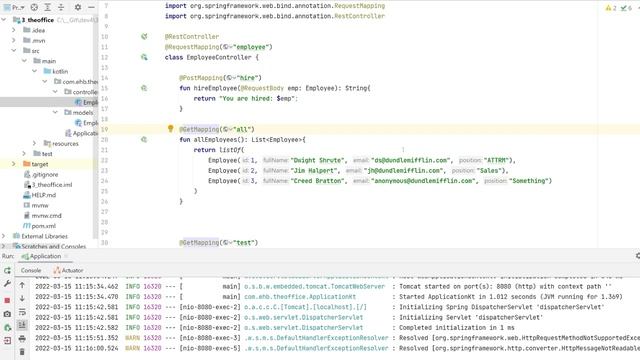Open Project tool window gear options
The width and height of the screenshot is (640, 360).
(x=78, y=7)
